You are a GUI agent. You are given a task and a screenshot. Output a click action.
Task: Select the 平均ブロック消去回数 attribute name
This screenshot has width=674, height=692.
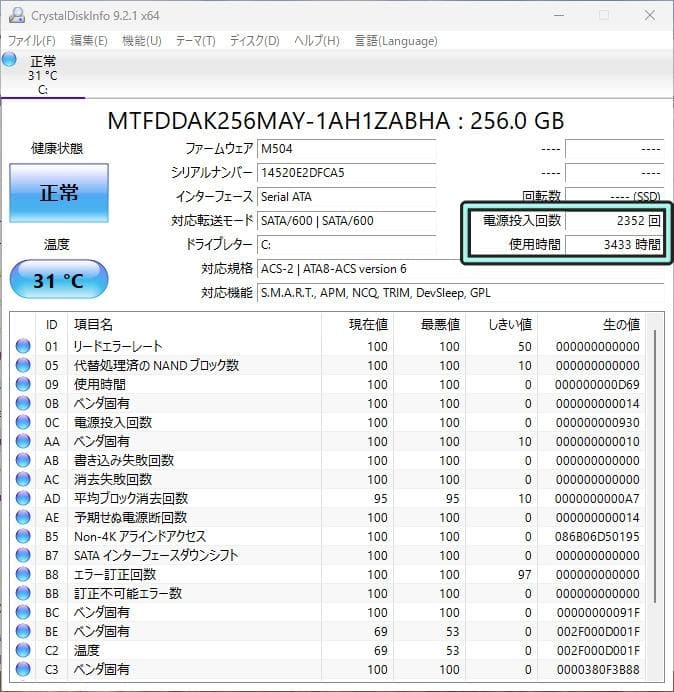coord(131,498)
